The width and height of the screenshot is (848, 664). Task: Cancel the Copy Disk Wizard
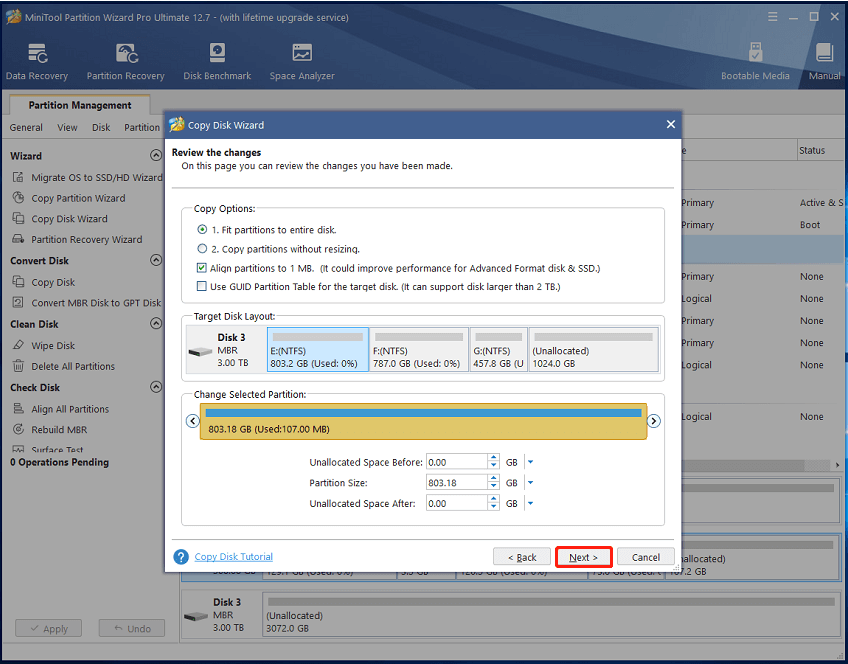[646, 557]
